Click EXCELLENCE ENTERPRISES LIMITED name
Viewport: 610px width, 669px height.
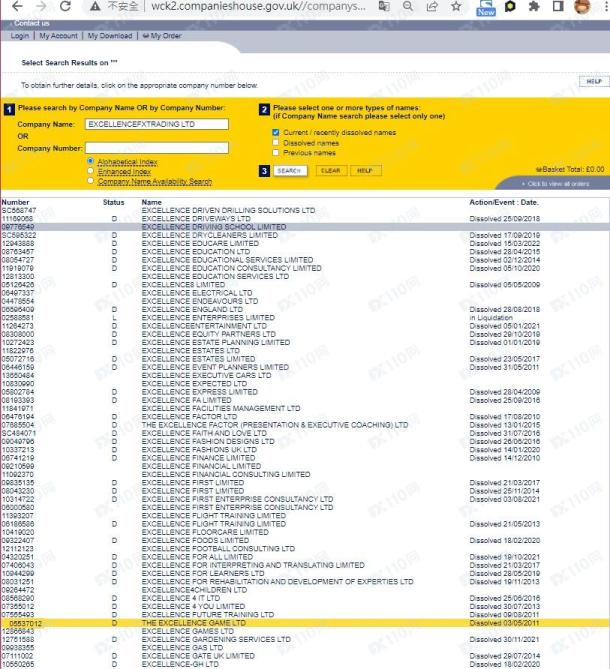(208, 318)
